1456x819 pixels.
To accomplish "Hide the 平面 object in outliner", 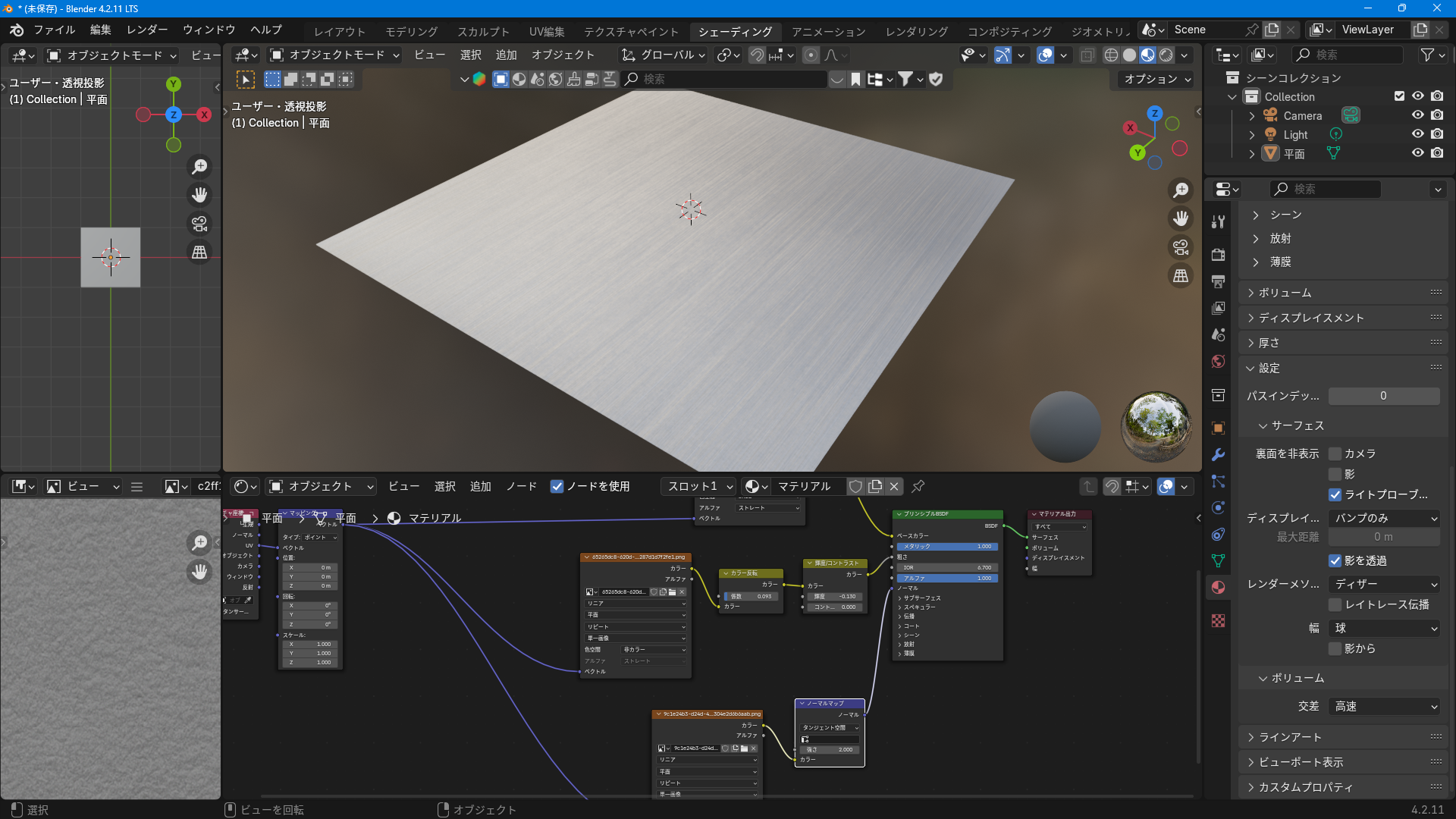I will coord(1417,153).
